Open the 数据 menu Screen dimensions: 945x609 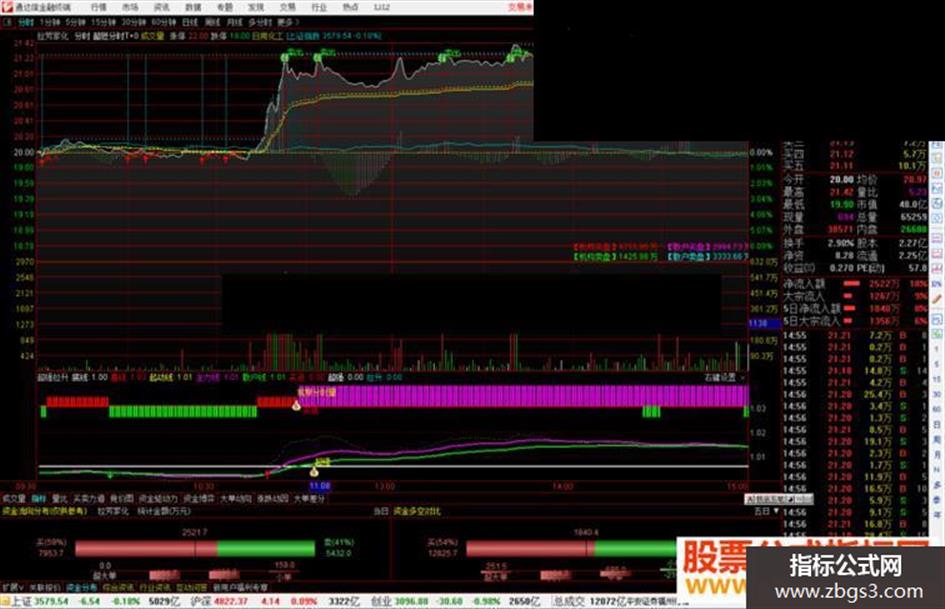point(193,7)
